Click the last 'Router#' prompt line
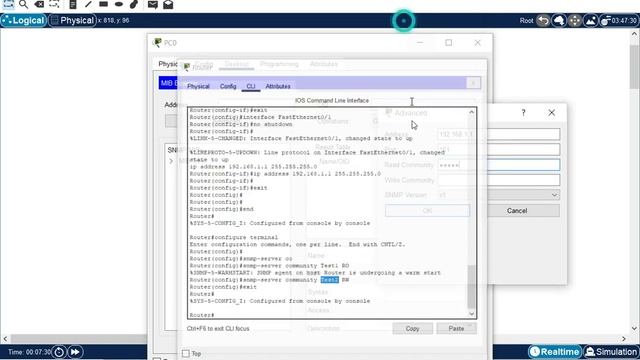Image resolution: width=640 pixels, height=360 pixels. 202,315
